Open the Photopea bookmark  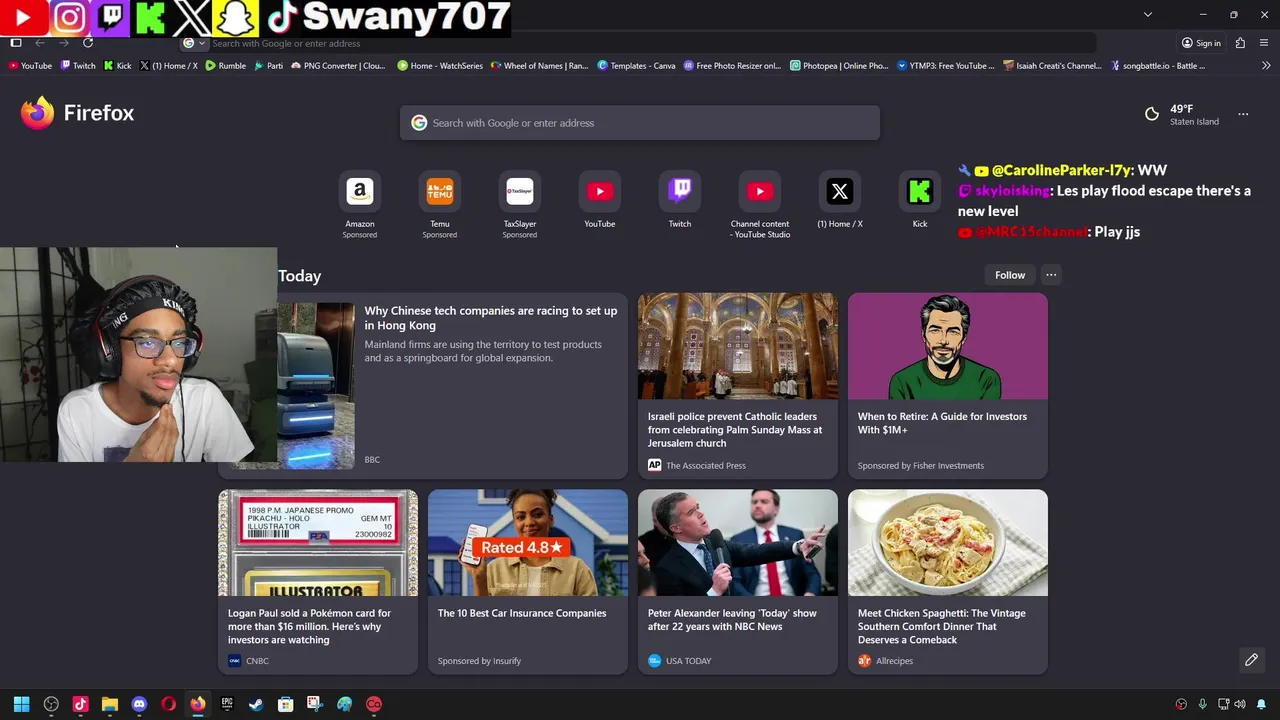coord(839,66)
